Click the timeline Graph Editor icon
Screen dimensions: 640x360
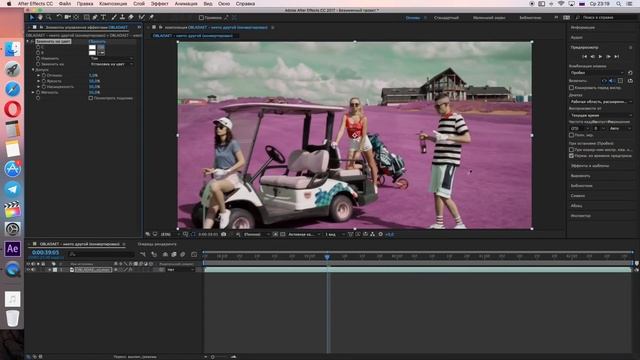(x=194, y=254)
